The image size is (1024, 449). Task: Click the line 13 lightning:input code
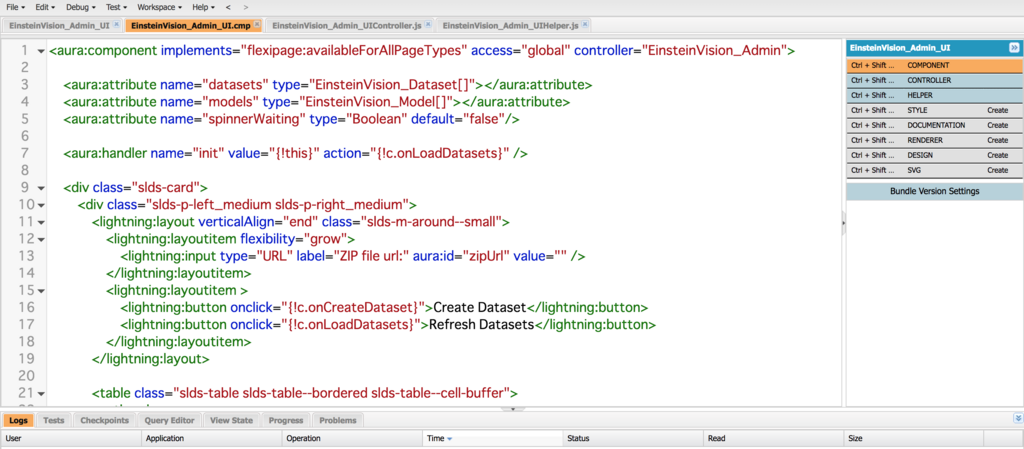click(x=353, y=256)
